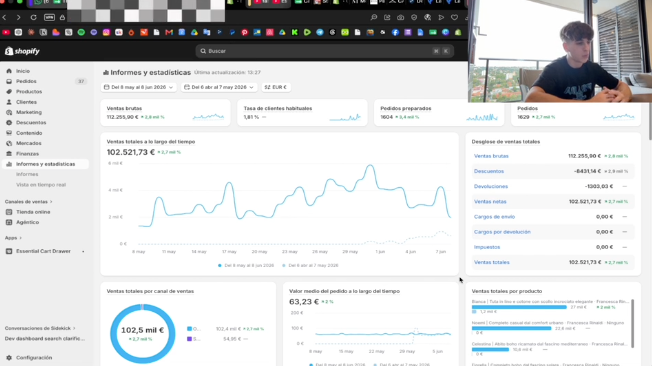The width and height of the screenshot is (652, 366).
Task: Click the Buscar search field
Action: 324,51
